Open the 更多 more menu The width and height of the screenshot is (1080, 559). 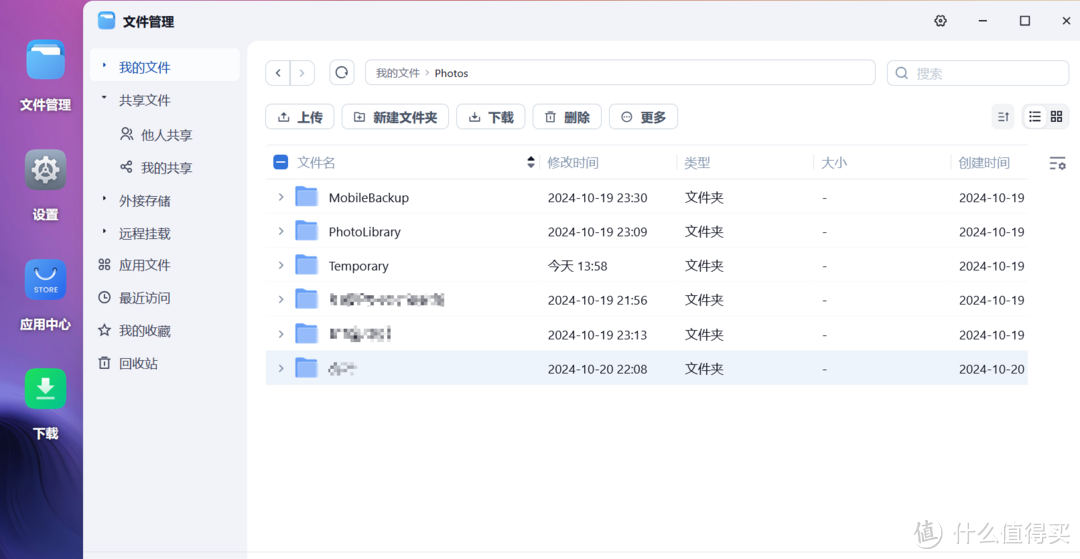pos(643,117)
